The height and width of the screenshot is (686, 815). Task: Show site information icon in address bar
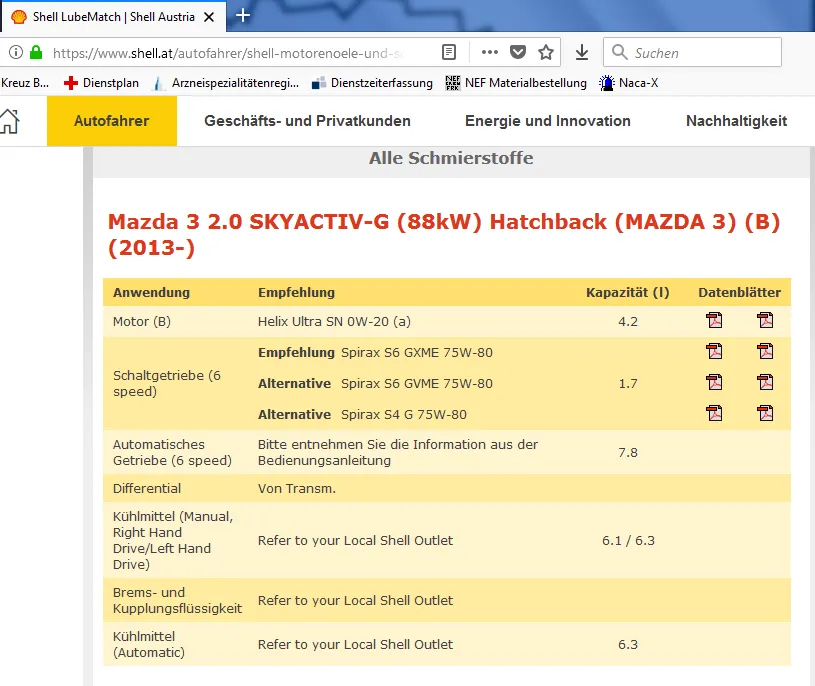click(x=16, y=52)
